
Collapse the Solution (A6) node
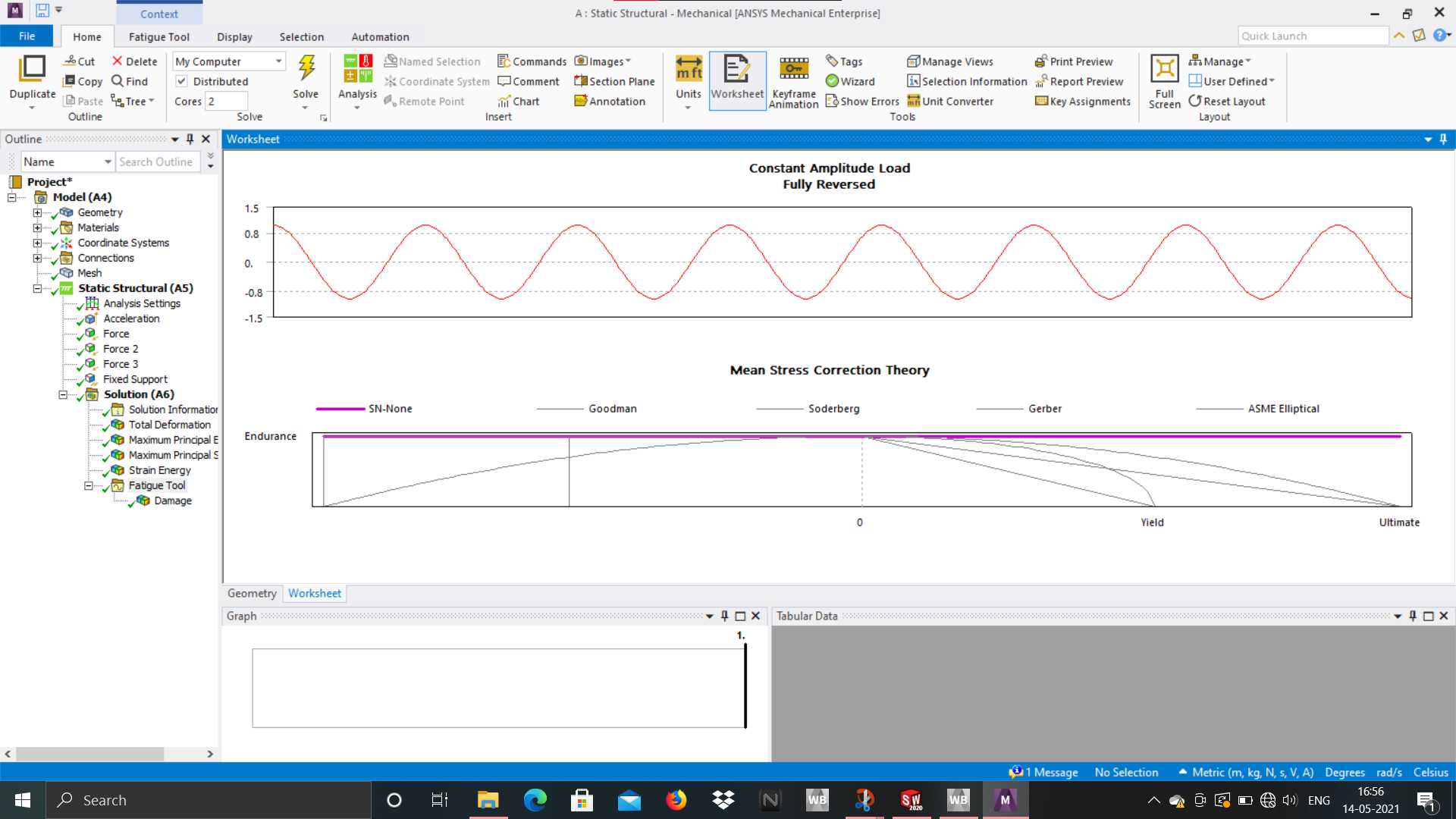point(63,394)
